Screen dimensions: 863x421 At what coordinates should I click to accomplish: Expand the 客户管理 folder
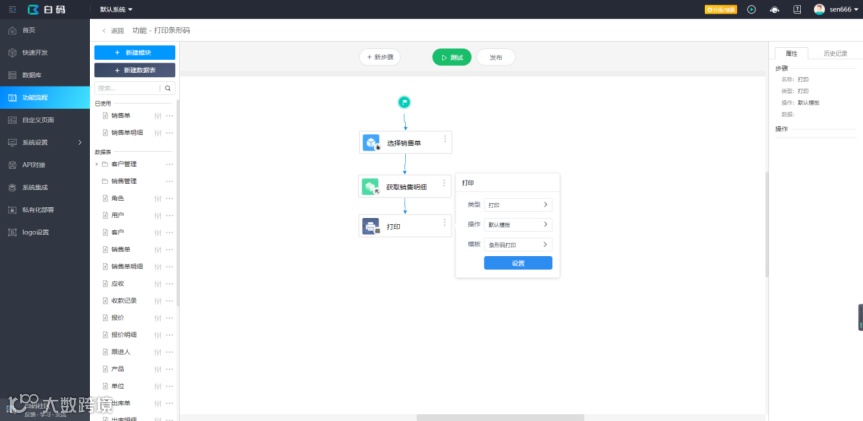(x=97, y=164)
